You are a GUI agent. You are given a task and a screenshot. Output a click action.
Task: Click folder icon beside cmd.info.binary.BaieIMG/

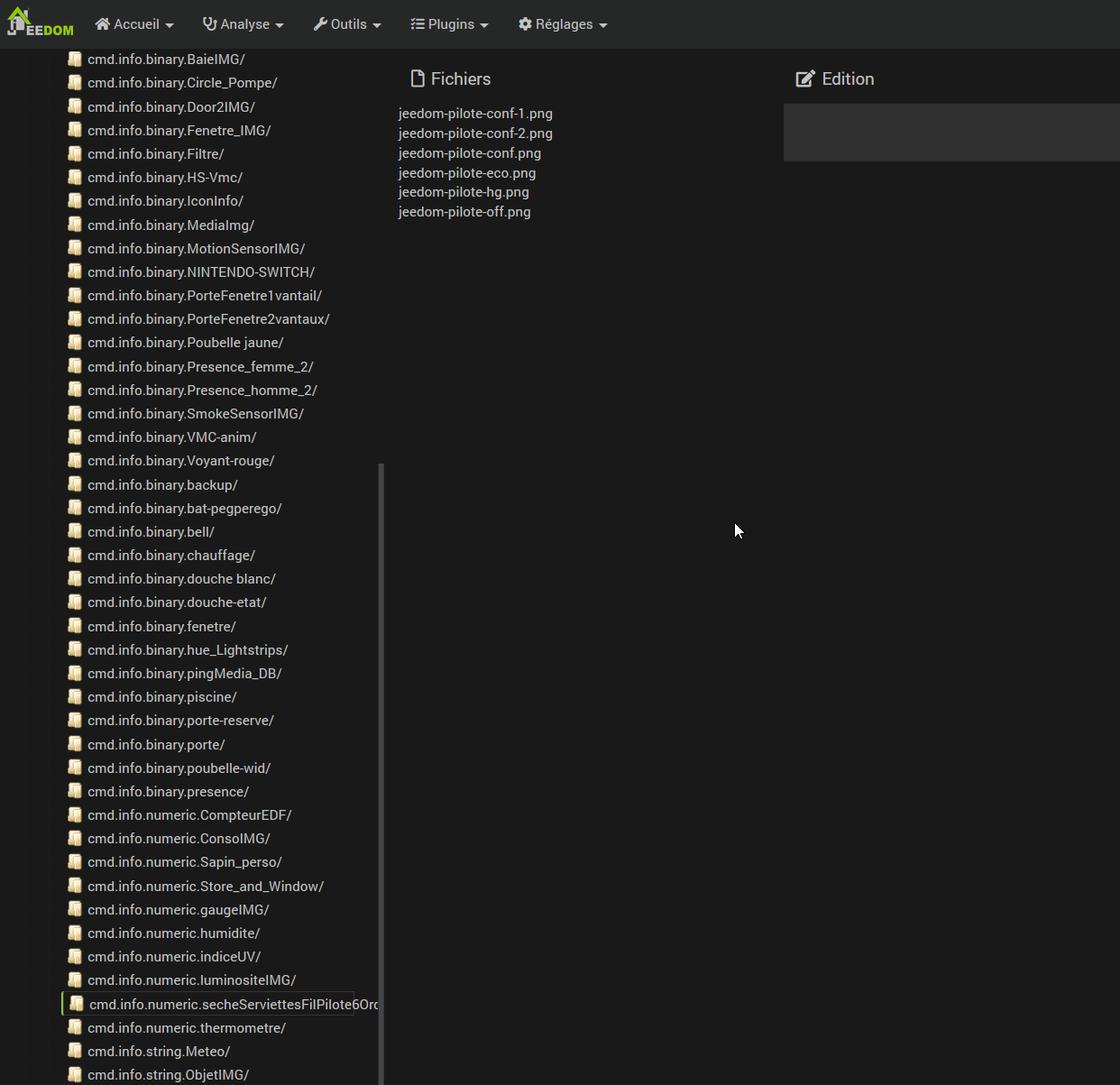[x=75, y=60]
